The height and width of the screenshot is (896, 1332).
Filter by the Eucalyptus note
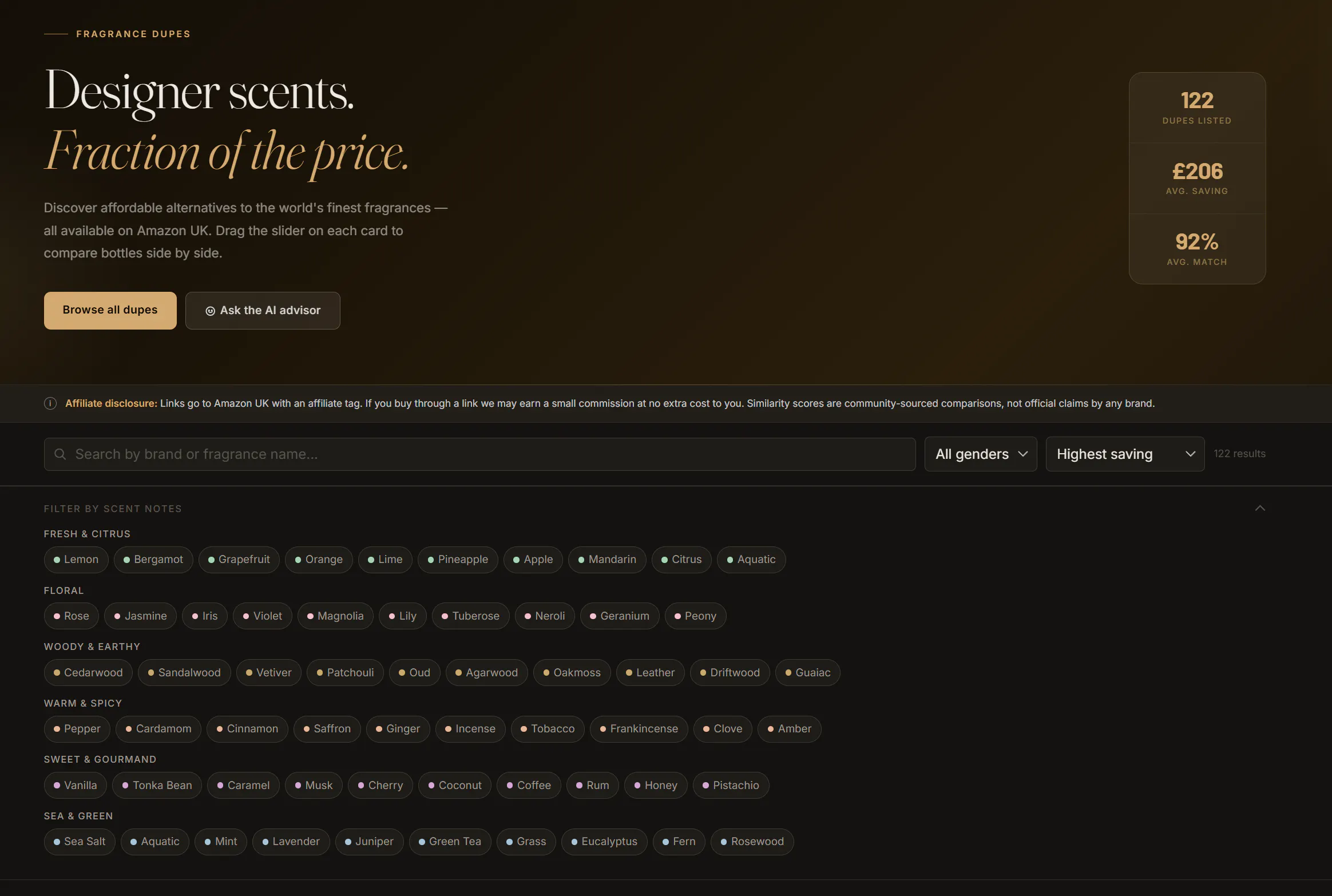point(604,842)
